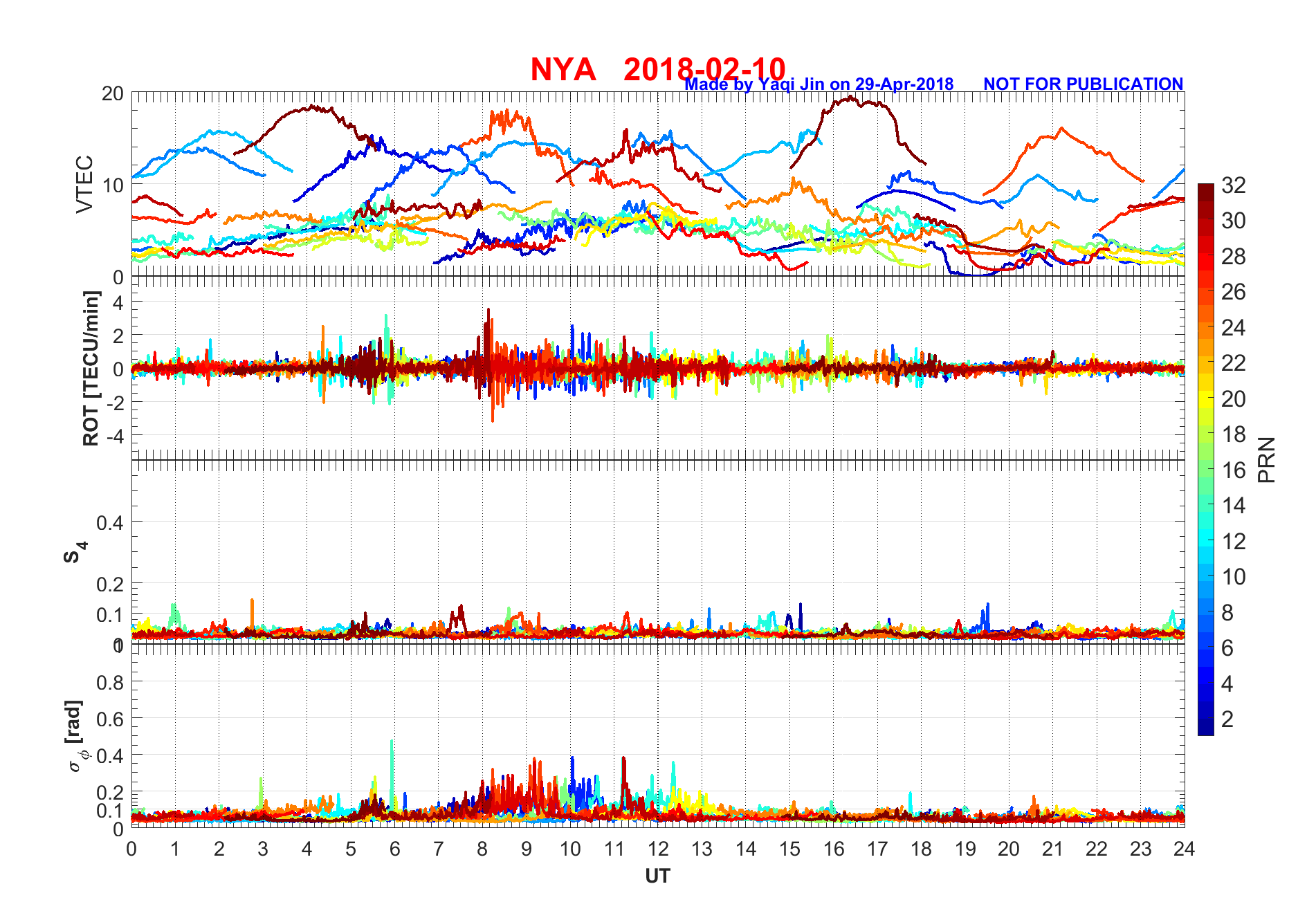Screen dimensions: 1316x920
Task: Click VTEC axis tick "10"
Action: 113,185
